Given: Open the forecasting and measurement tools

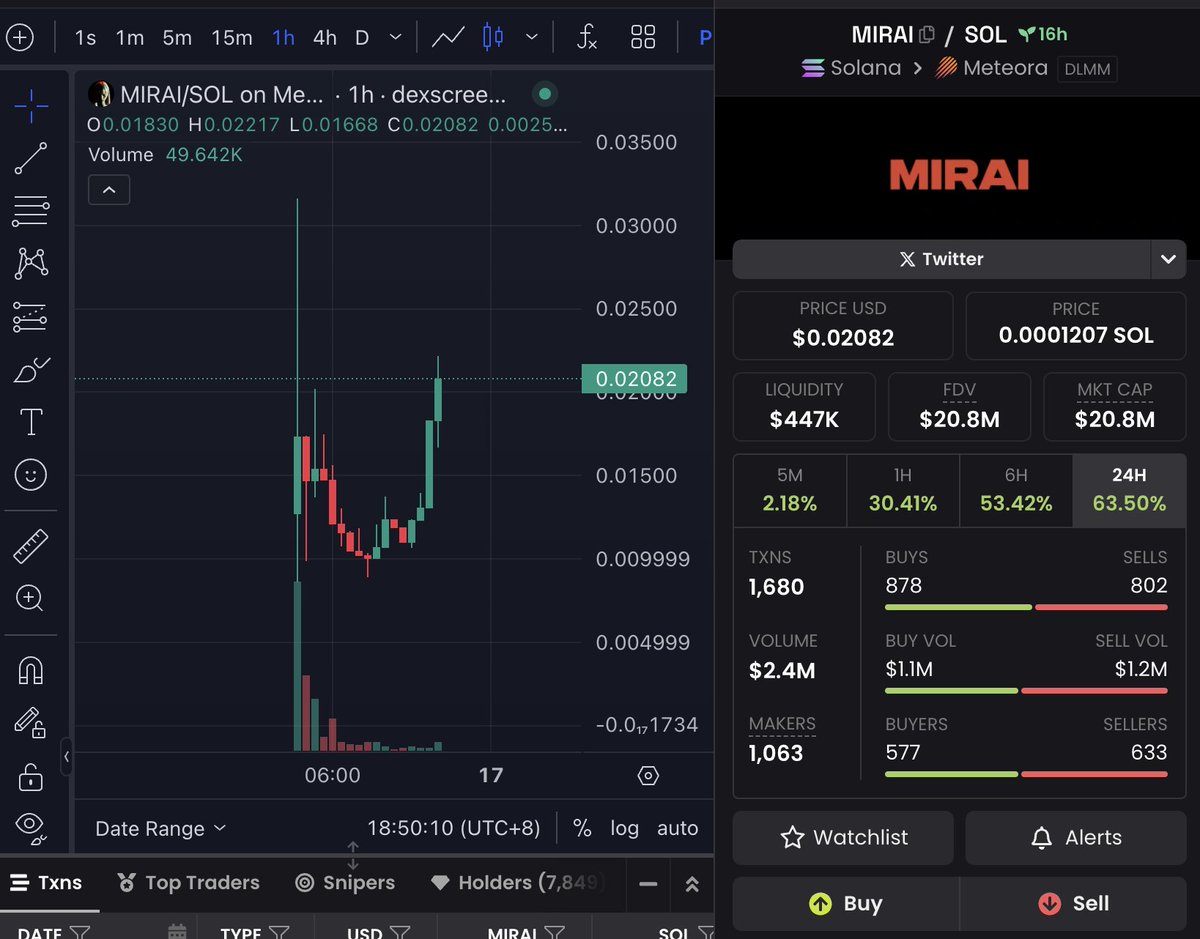Looking at the screenshot, I should coord(31,317).
